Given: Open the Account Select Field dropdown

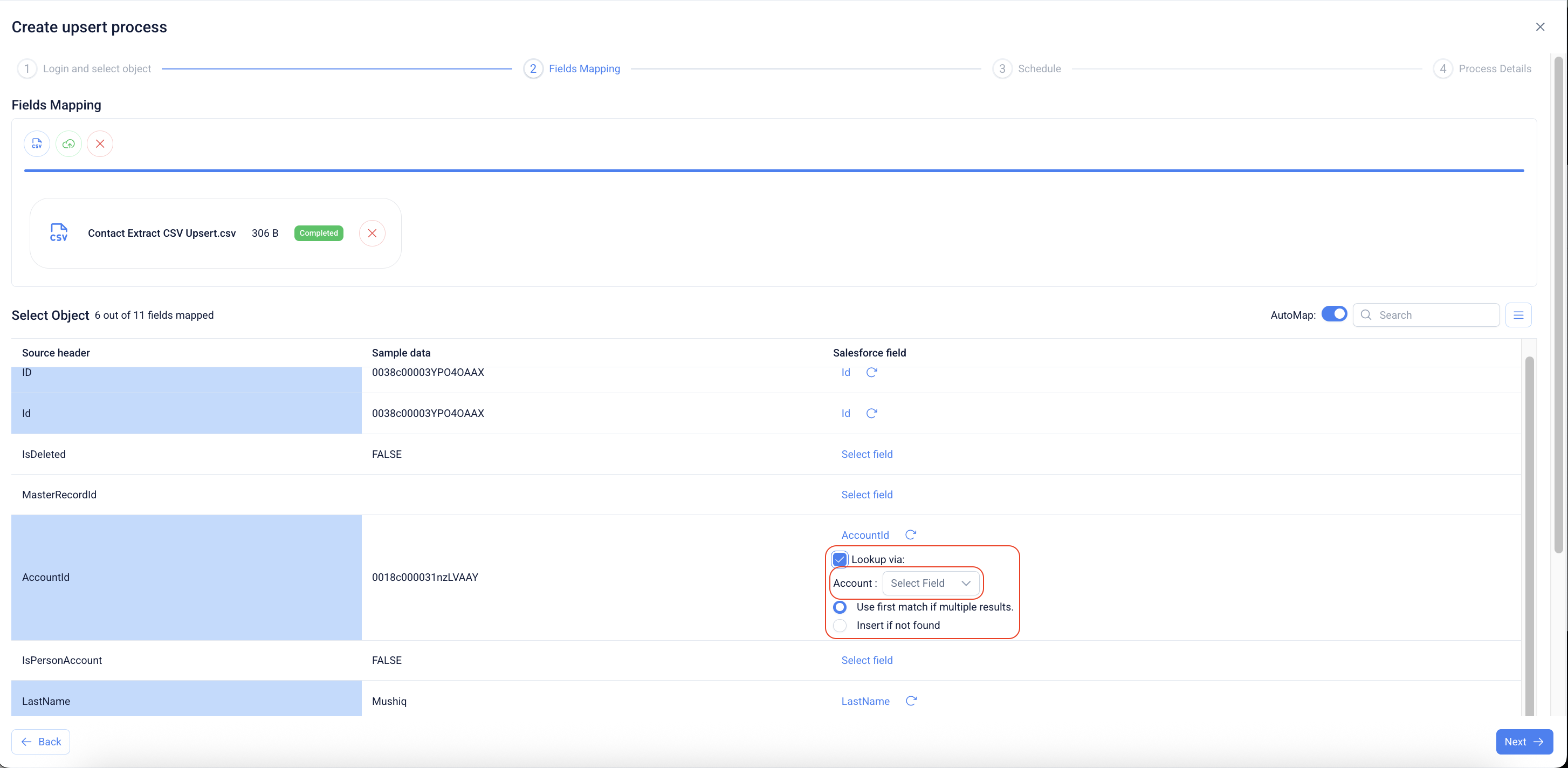Looking at the screenshot, I should pyautogui.click(x=930, y=583).
